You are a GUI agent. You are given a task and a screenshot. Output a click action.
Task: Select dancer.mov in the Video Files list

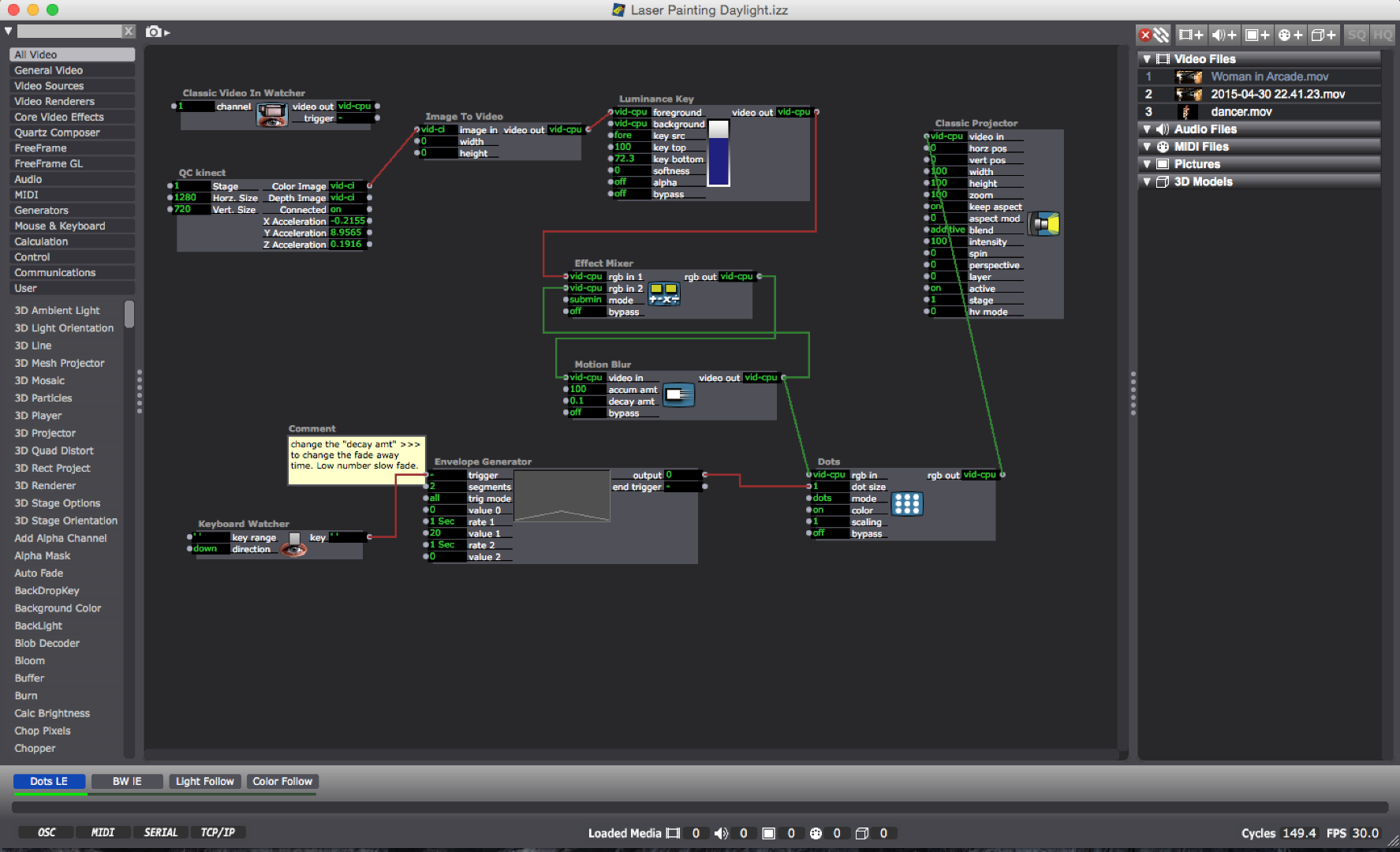point(1241,111)
